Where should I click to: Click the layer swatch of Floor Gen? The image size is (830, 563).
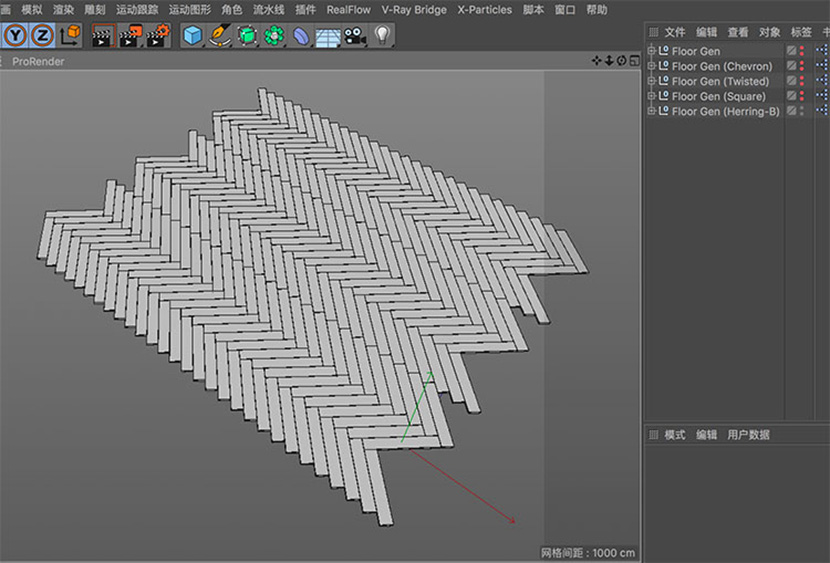click(791, 50)
